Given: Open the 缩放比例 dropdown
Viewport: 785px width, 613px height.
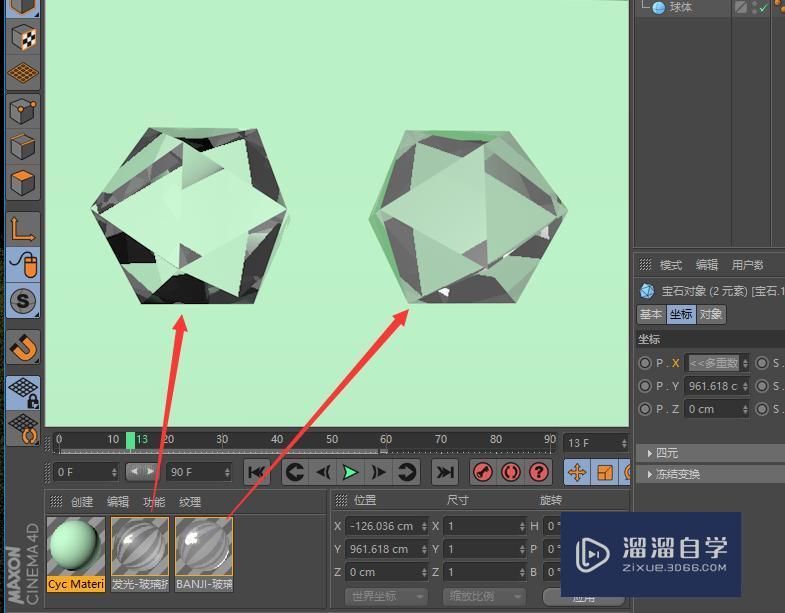Looking at the screenshot, I should [x=484, y=596].
